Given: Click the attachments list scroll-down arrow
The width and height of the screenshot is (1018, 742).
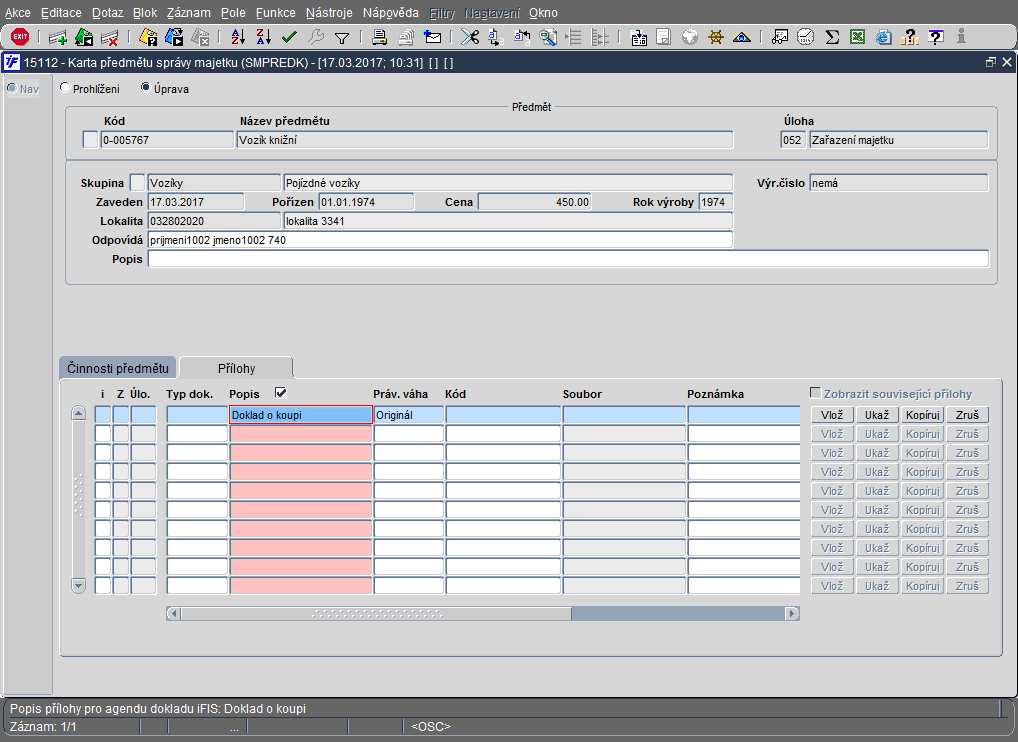Looking at the screenshot, I should 79,585.
